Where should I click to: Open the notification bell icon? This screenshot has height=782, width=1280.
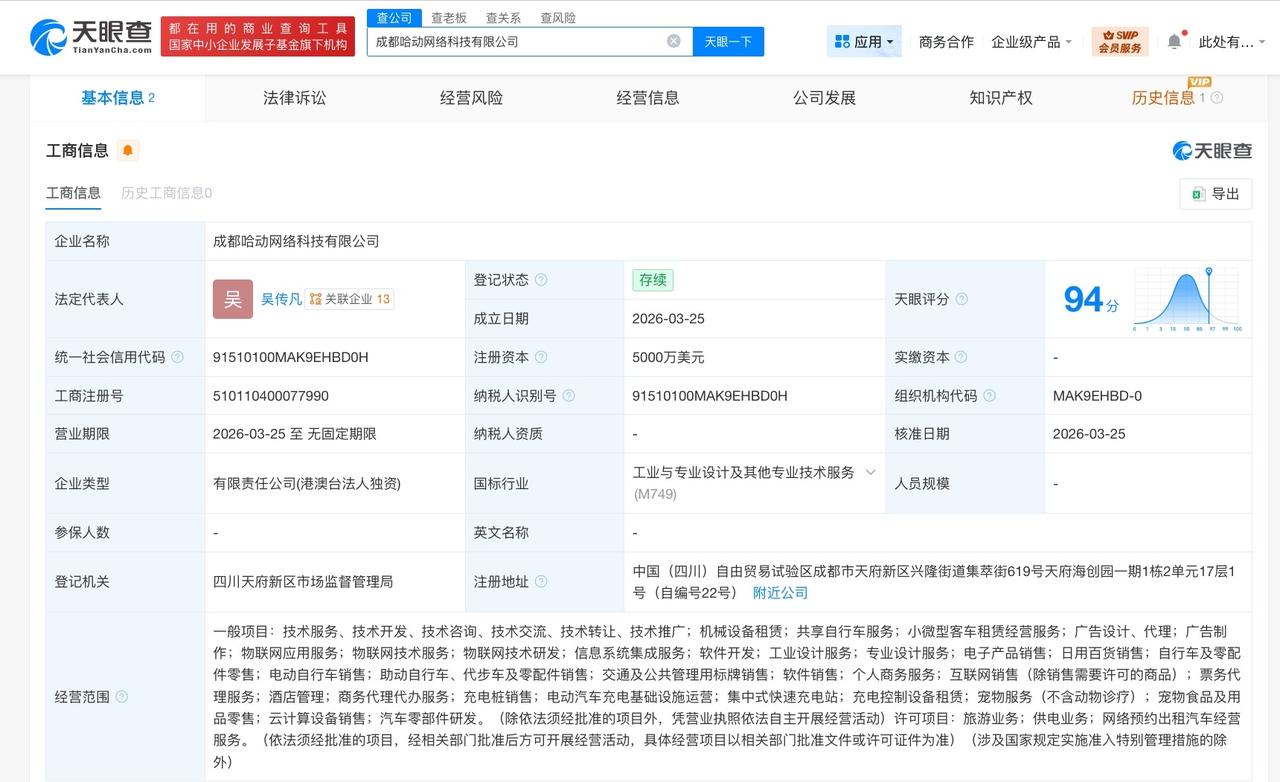coord(1174,40)
